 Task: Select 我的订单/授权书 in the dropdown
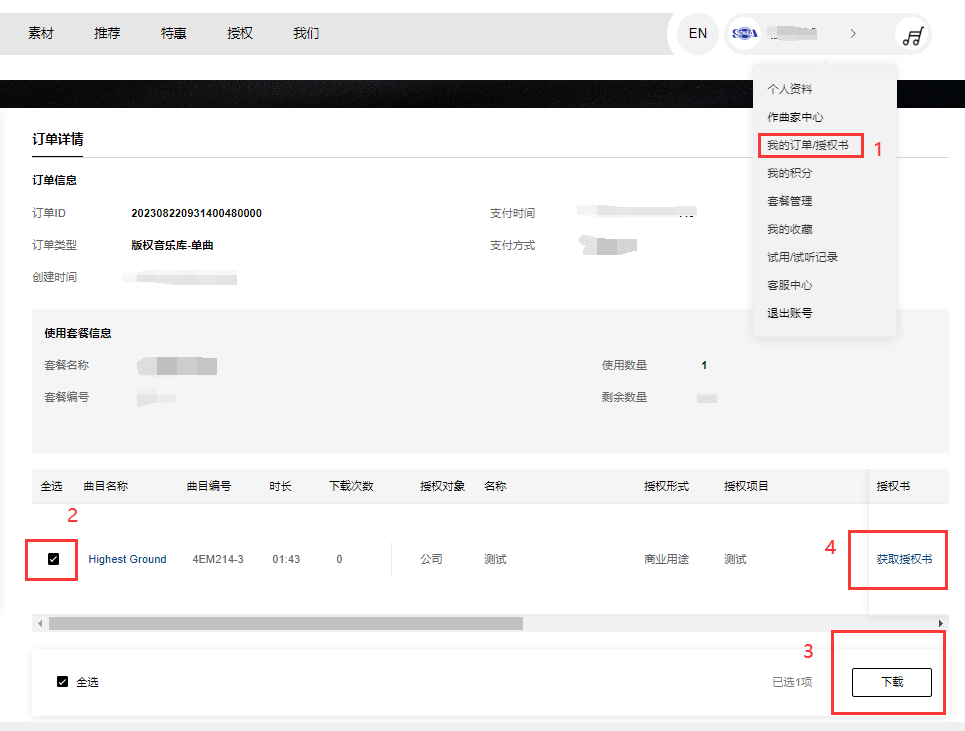[808, 146]
